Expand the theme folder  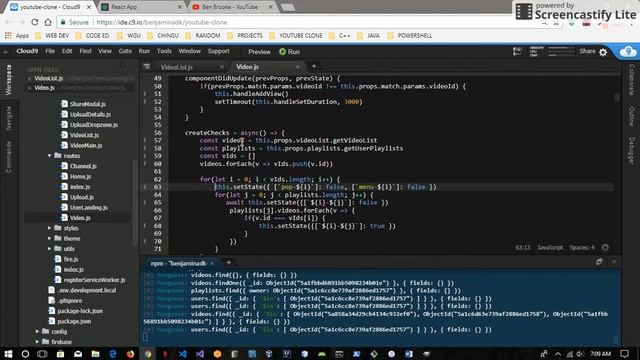coord(49,238)
